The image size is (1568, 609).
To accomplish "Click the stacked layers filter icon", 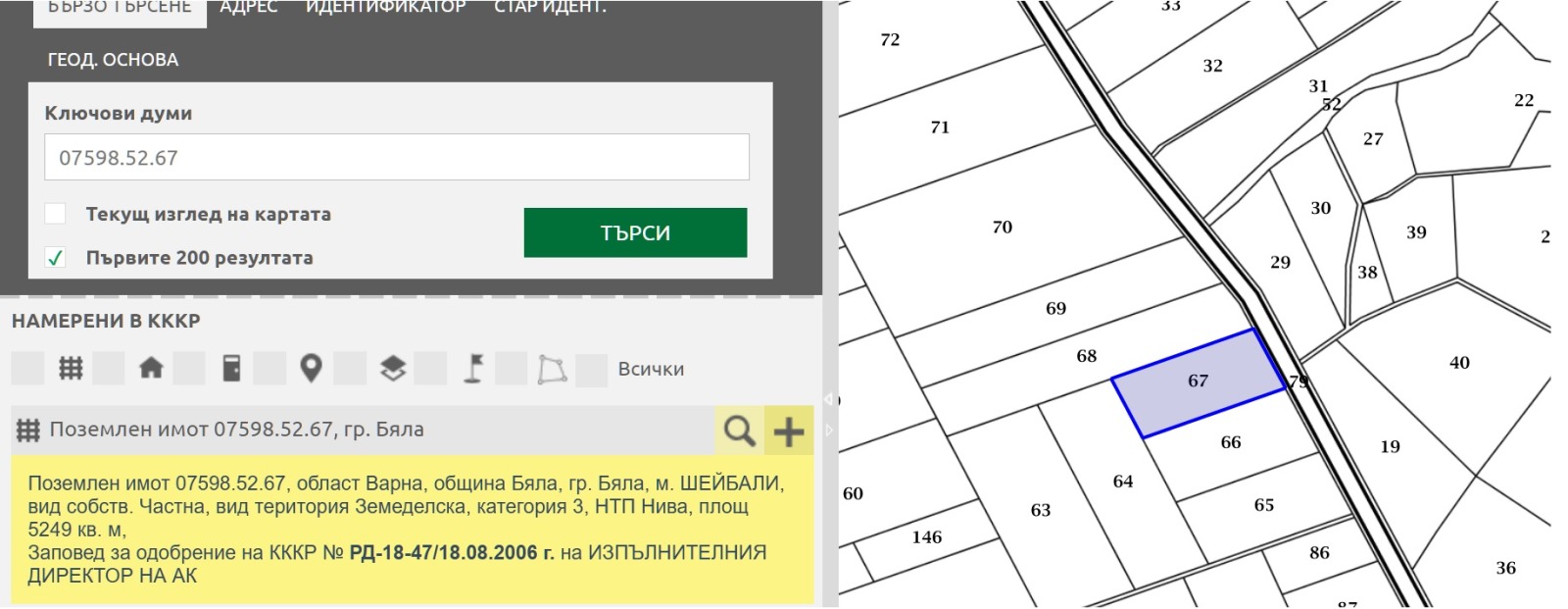I will 393,369.
